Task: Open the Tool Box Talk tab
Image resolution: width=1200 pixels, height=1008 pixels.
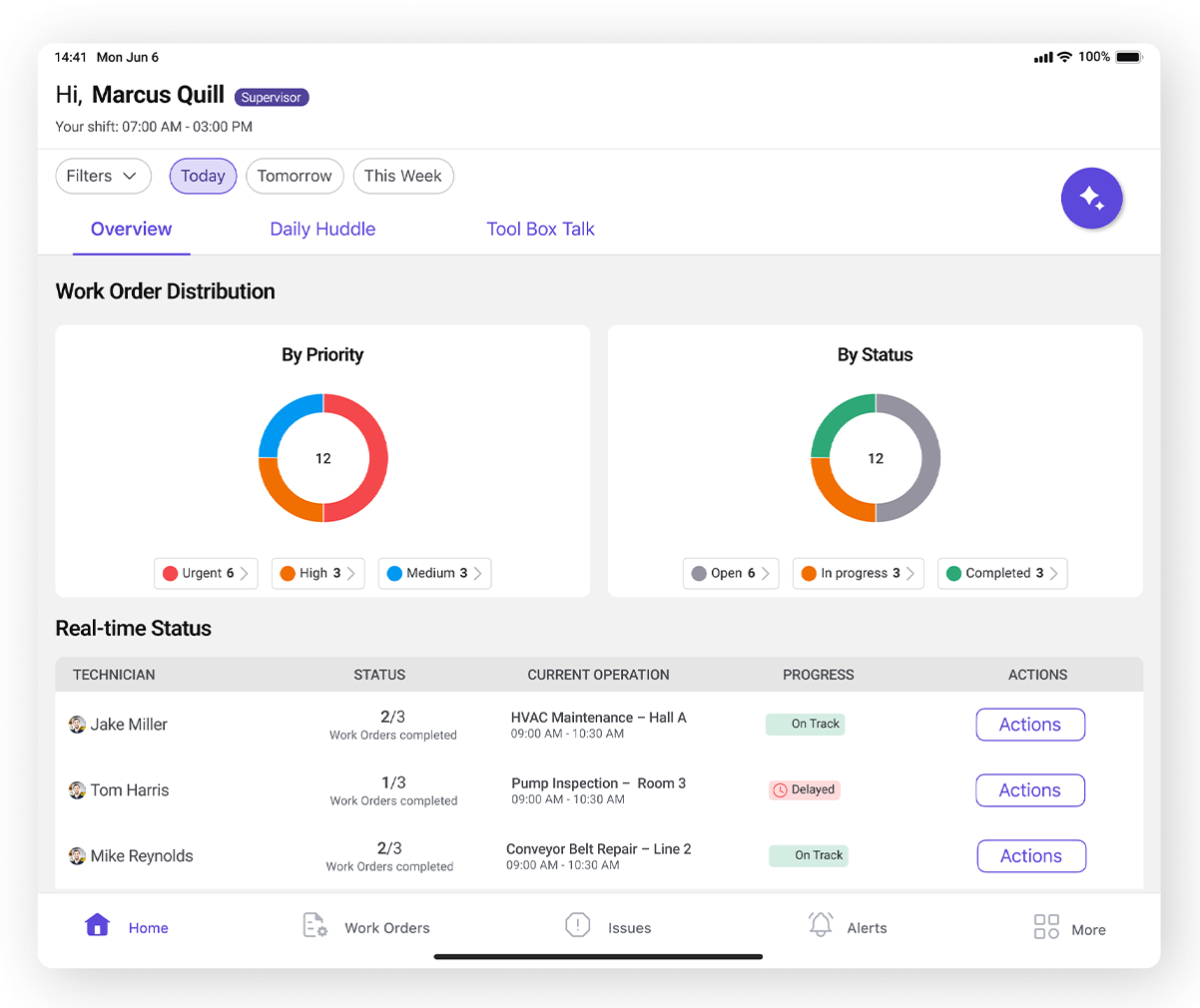Action: (540, 229)
